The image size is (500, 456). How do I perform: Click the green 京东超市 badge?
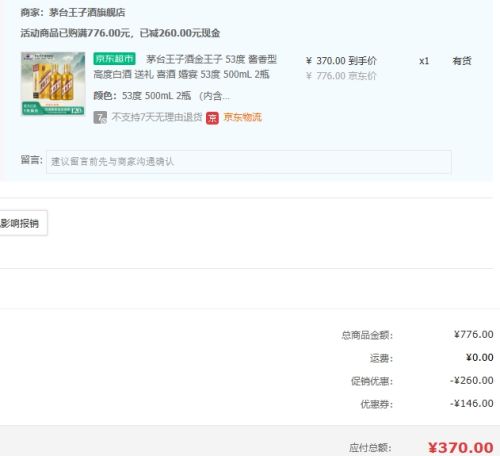[x=114, y=59]
